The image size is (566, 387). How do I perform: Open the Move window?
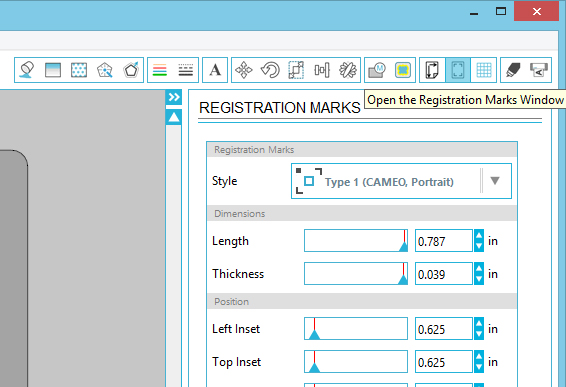tap(244, 70)
